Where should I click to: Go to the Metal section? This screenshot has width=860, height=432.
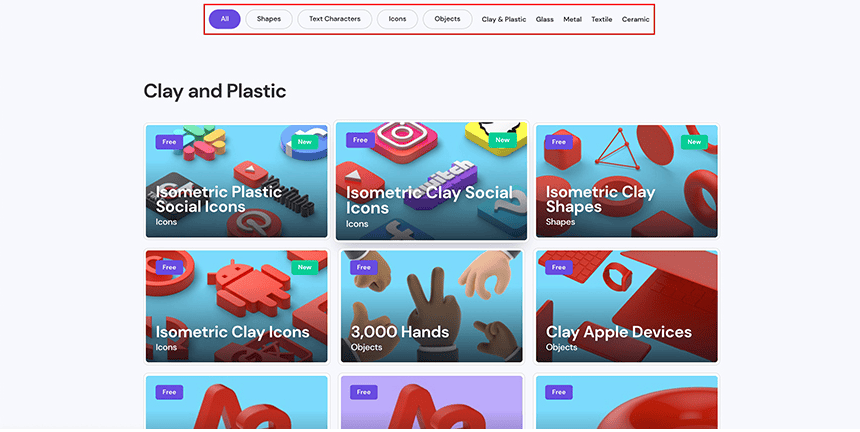tap(572, 19)
